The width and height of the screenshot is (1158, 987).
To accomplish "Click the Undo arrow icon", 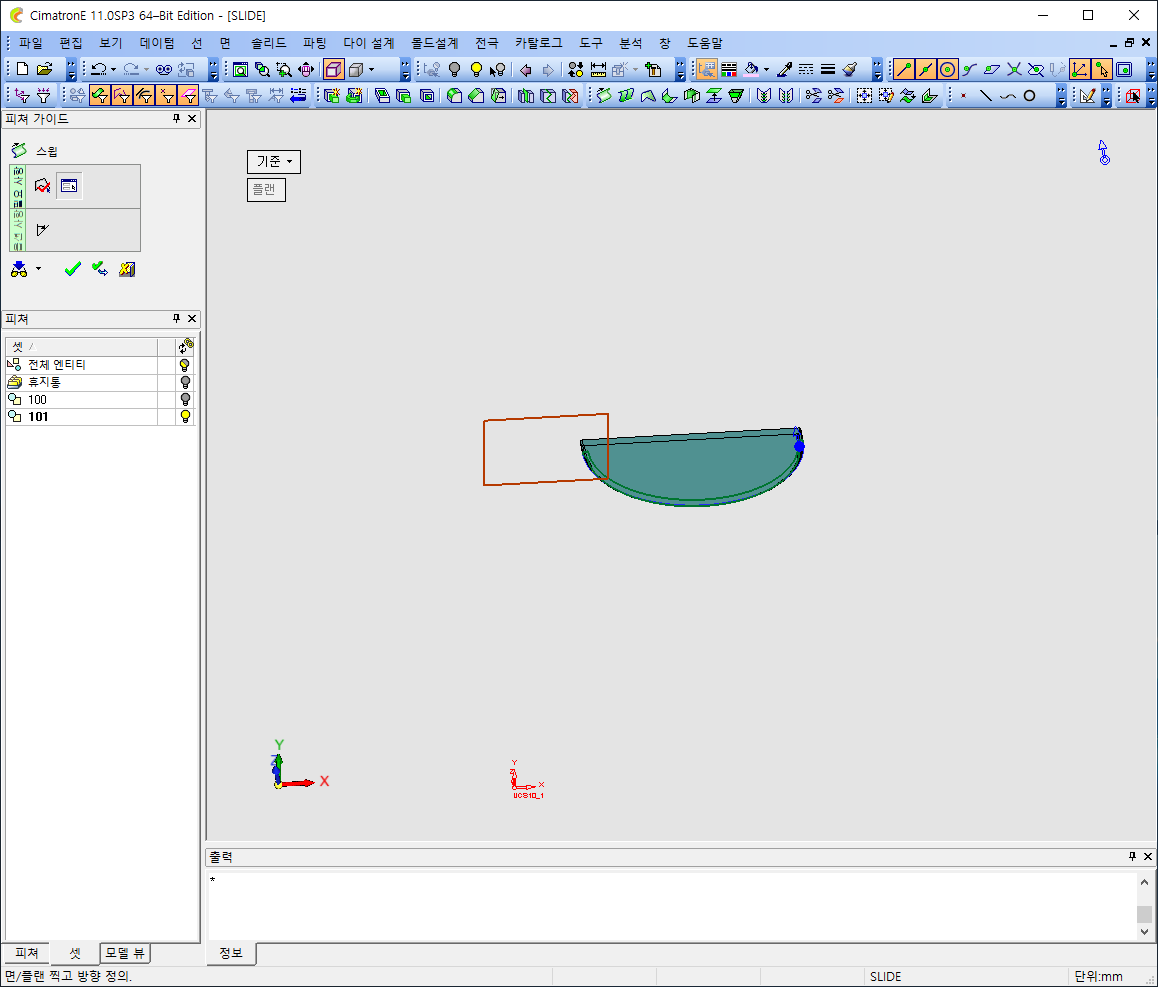I will click(98, 69).
